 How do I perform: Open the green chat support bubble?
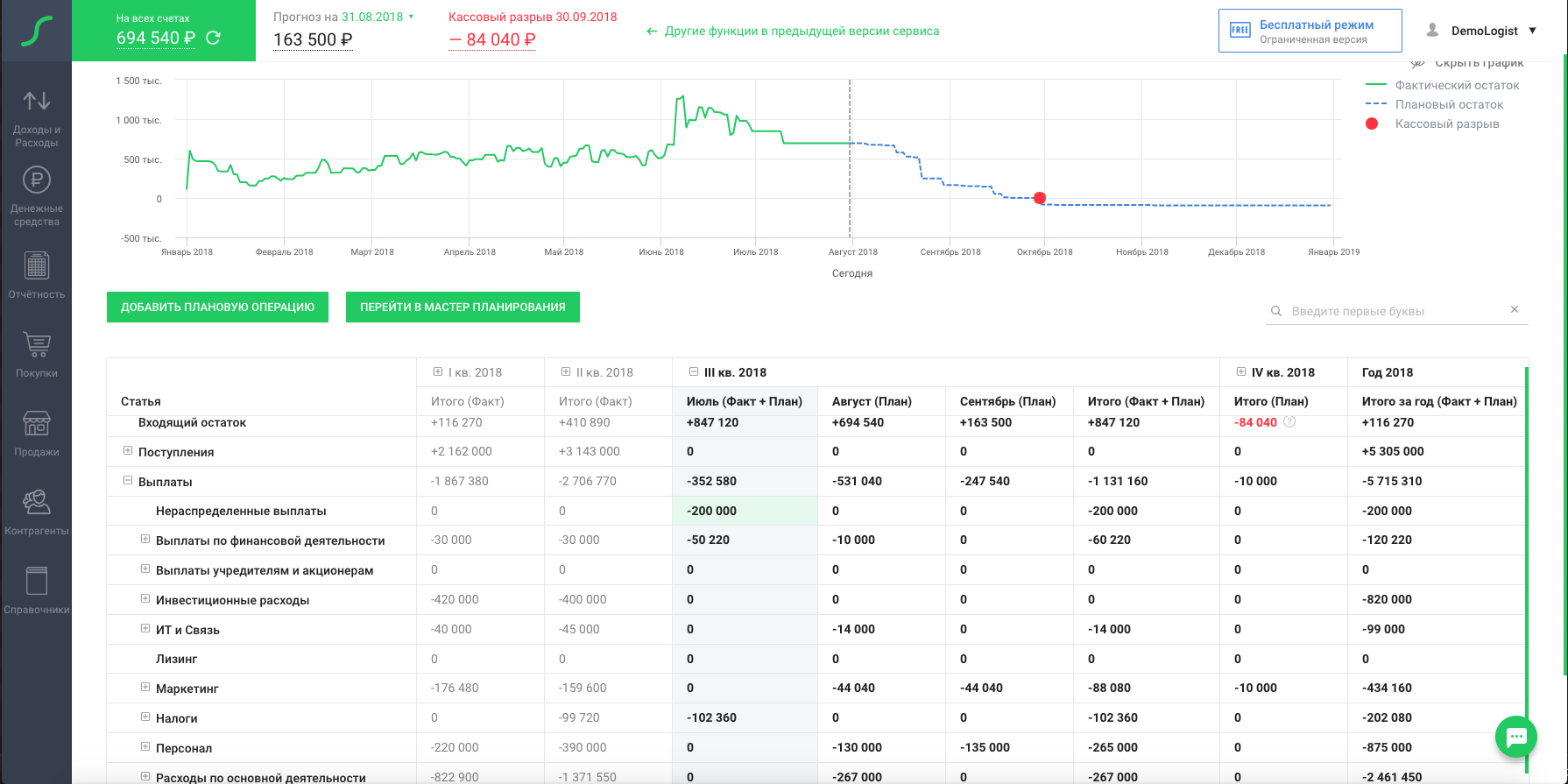coord(1515,738)
